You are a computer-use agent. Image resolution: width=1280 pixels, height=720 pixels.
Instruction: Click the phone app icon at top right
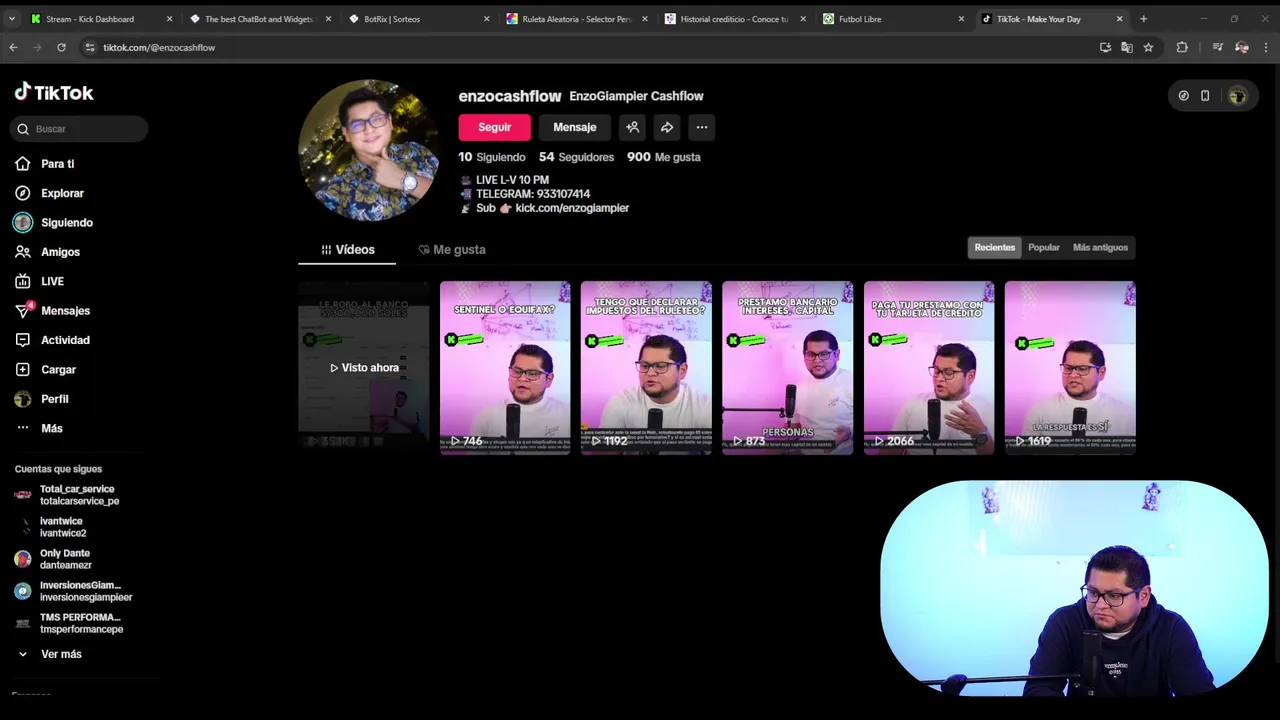click(x=1205, y=96)
